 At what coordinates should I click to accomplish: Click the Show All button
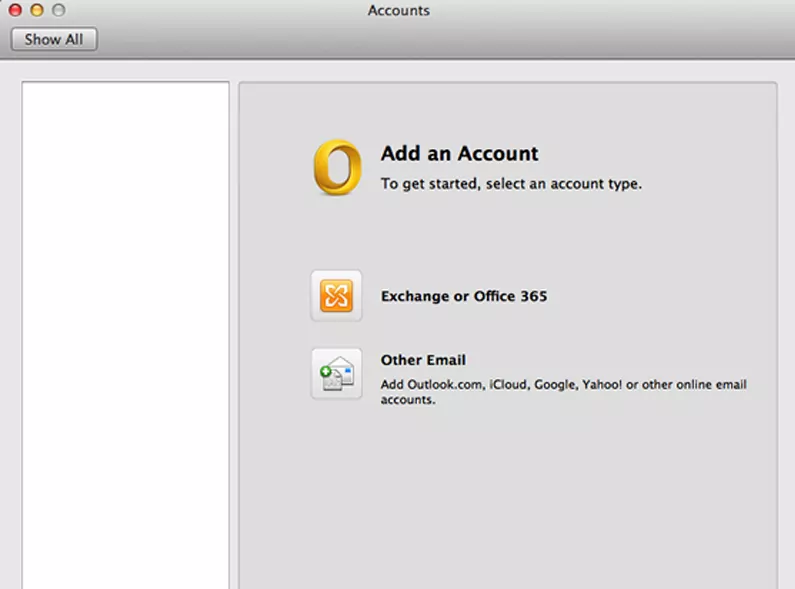coord(54,39)
